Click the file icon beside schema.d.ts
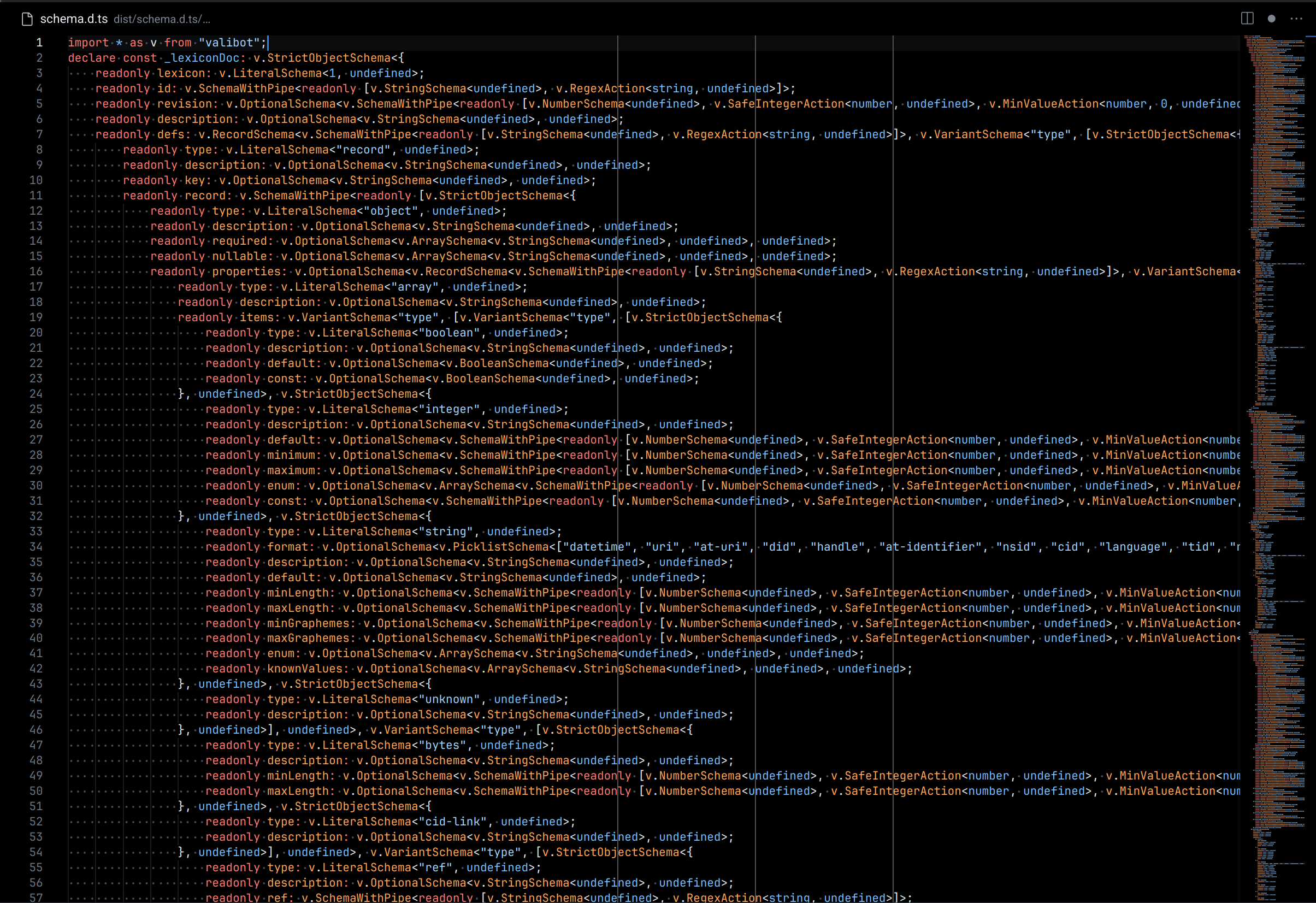Image resolution: width=1316 pixels, height=903 pixels. point(27,19)
